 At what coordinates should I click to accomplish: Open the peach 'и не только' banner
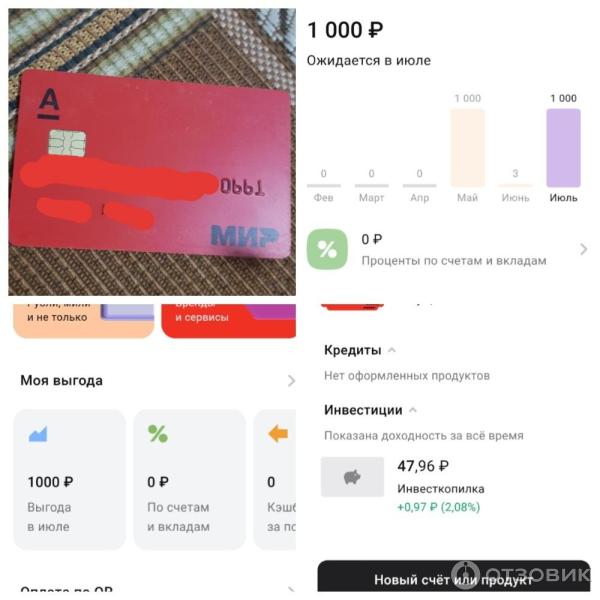(x=84, y=321)
